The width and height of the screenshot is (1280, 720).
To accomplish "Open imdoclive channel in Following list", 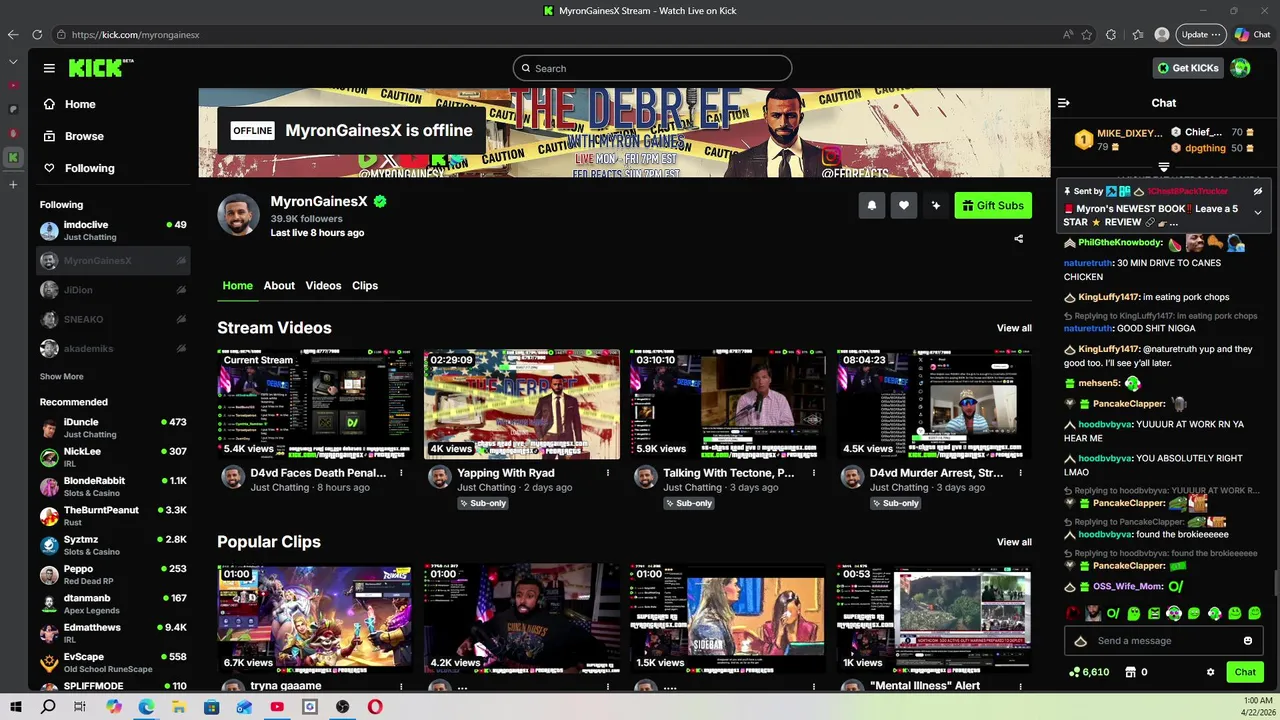I will coord(113,231).
